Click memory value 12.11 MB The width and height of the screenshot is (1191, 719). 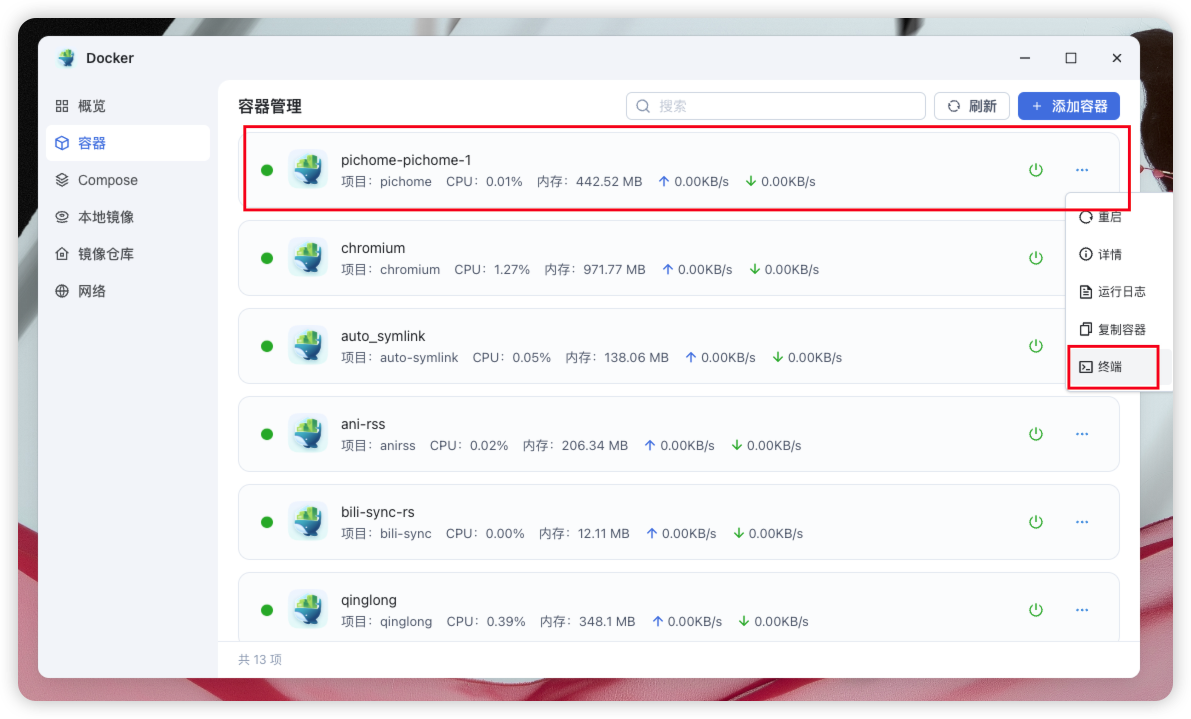(x=604, y=535)
